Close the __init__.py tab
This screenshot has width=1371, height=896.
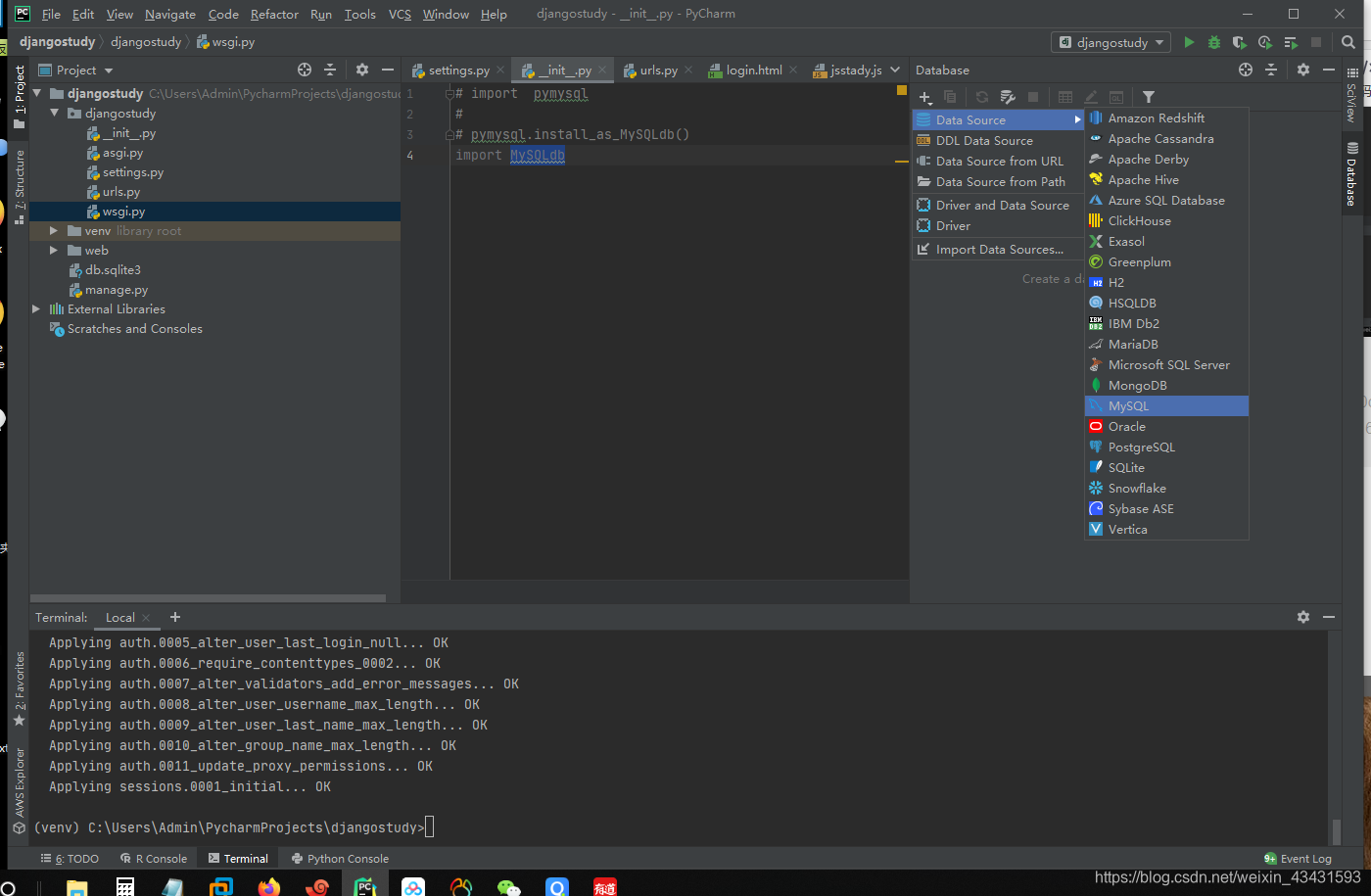(602, 70)
